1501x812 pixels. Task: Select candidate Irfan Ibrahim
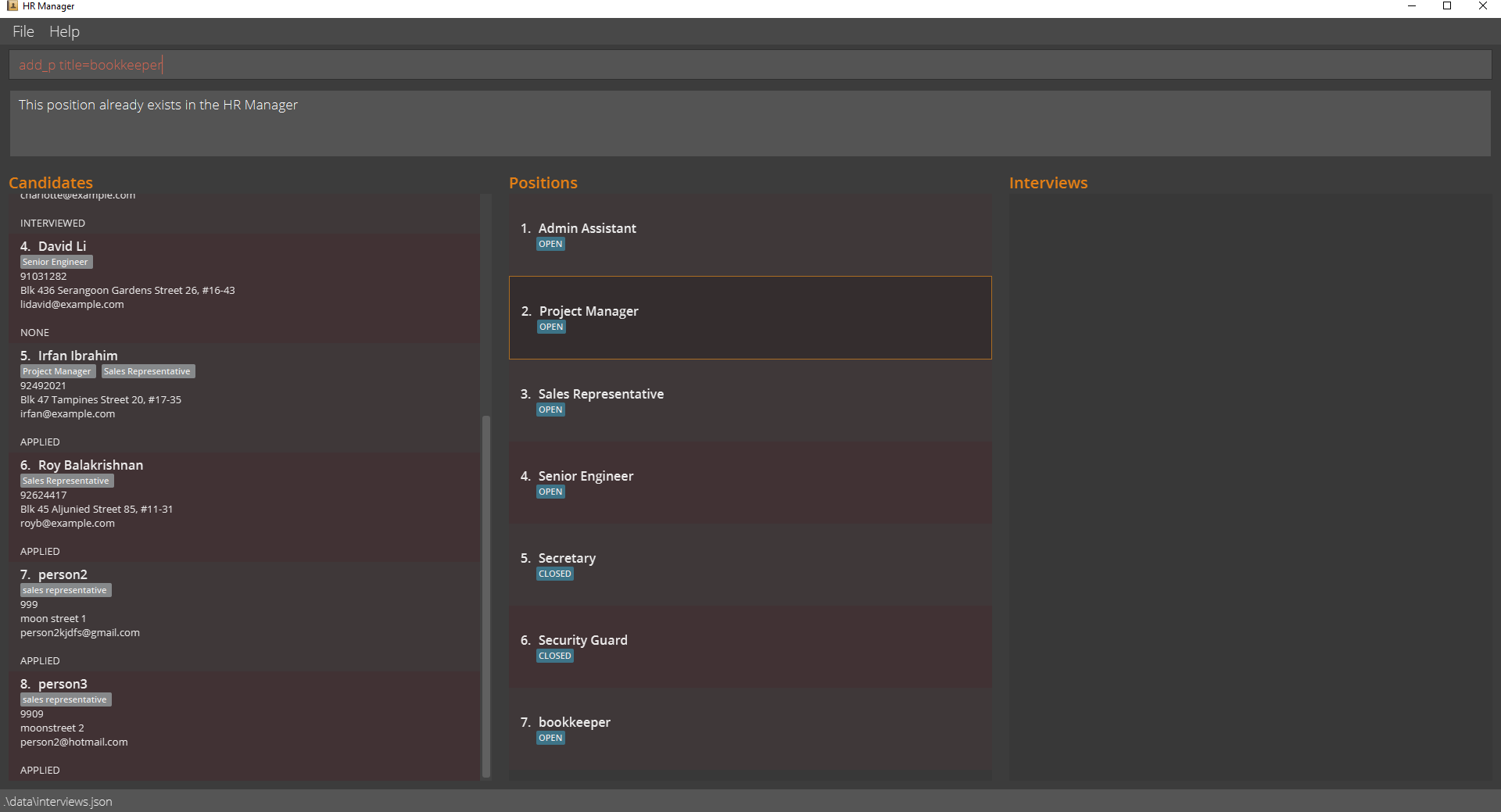245,397
